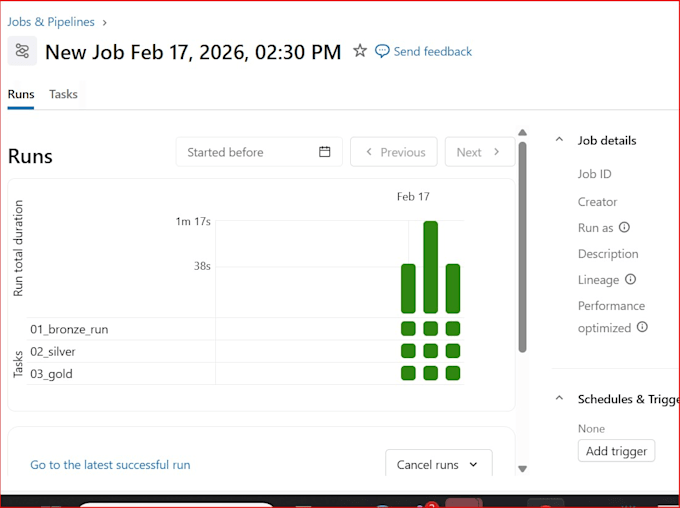Click the 02_silver task label
The width and height of the screenshot is (680, 508).
(52, 351)
